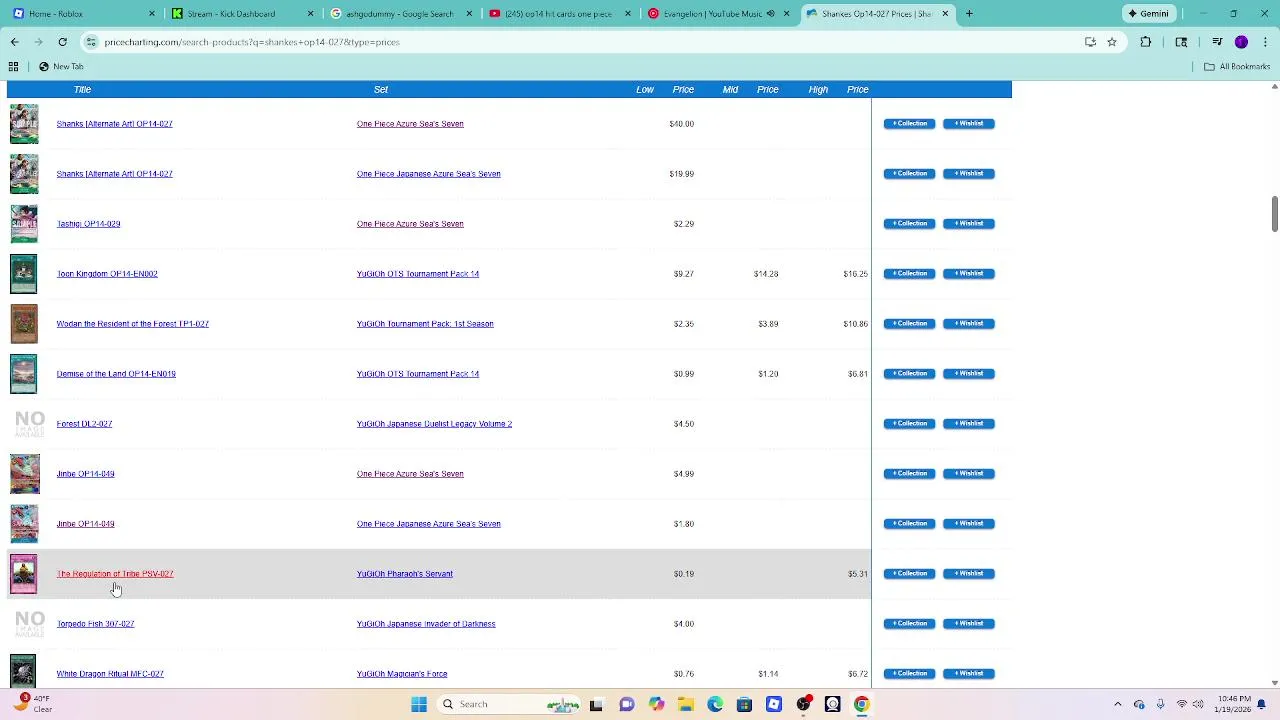Open the Gemini button in Chrome
Screen dimensions: 1280x720
1148,14
